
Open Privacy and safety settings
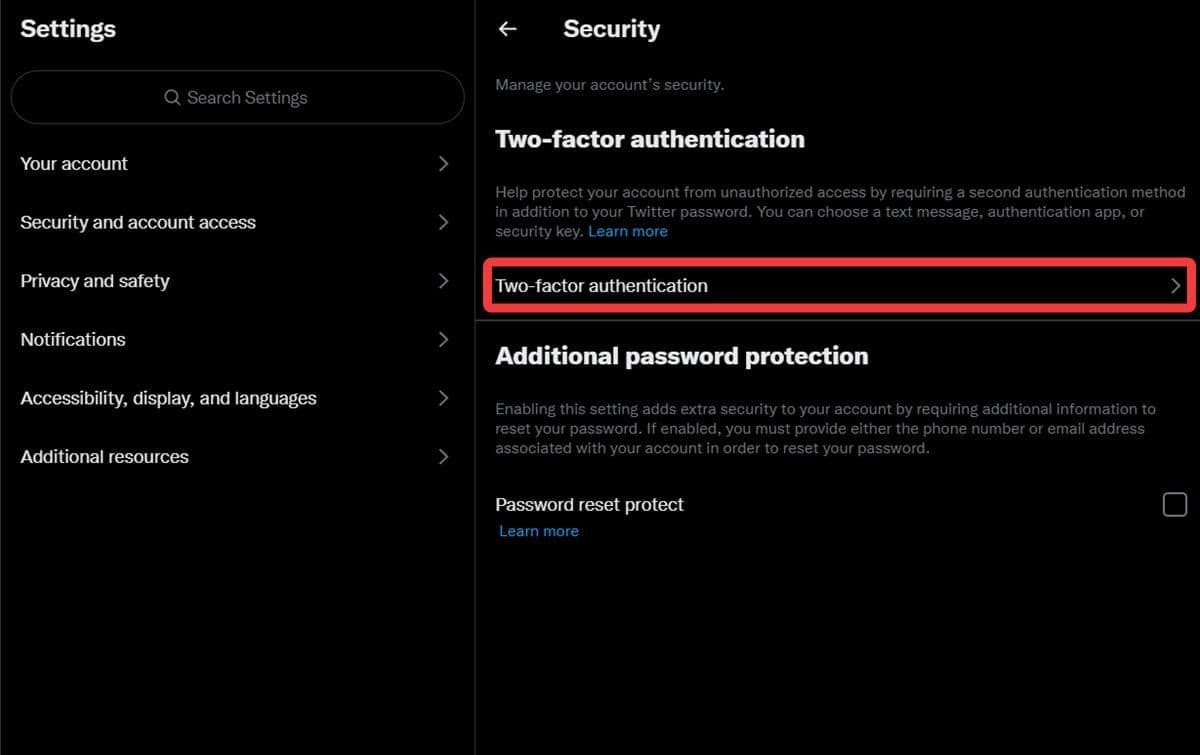[95, 281]
